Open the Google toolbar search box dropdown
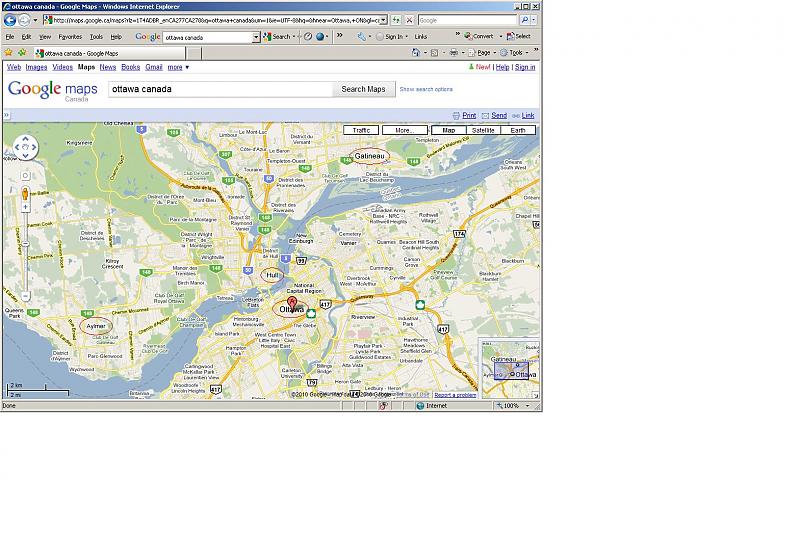 click(x=256, y=37)
